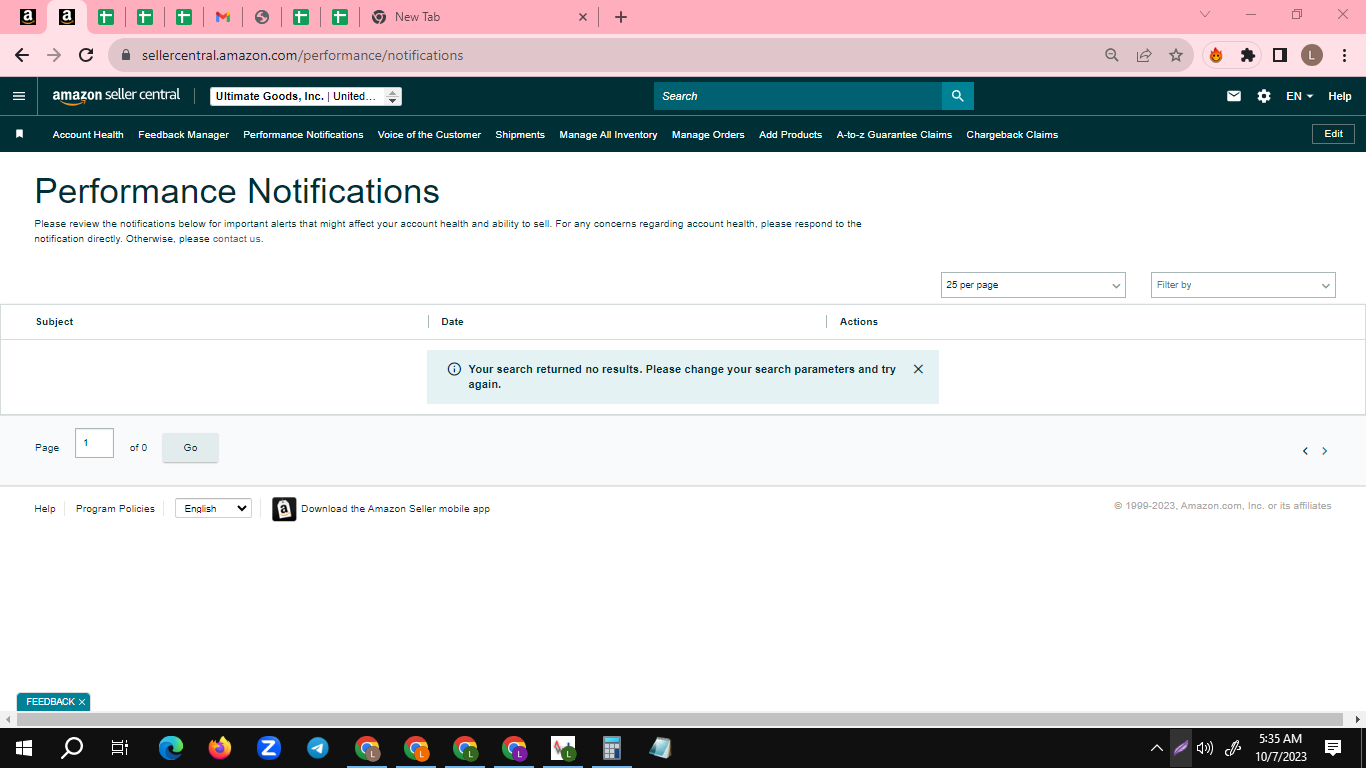Reload the page
This screenshot has height=768, width=1366.
click(86, 55)
